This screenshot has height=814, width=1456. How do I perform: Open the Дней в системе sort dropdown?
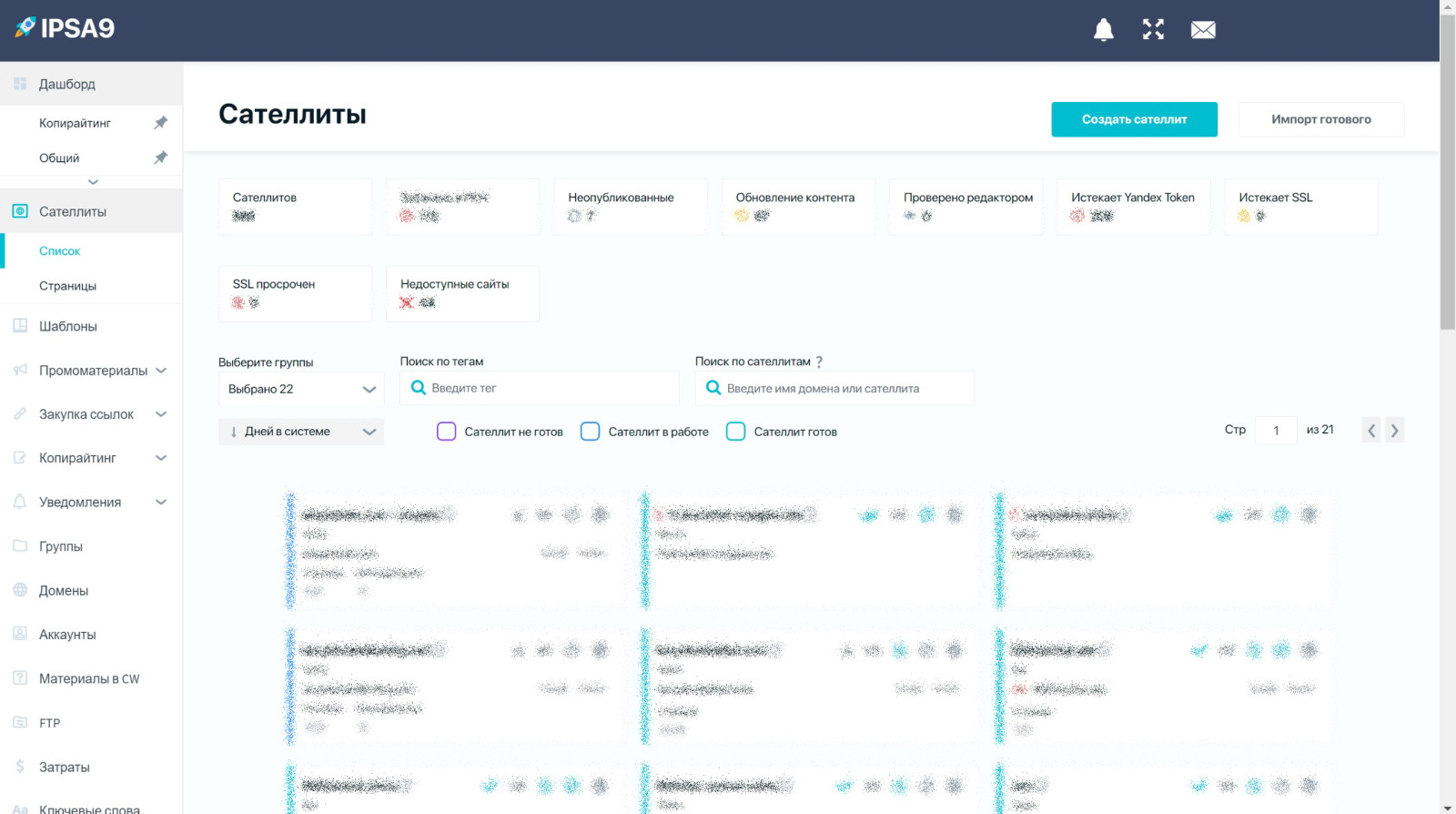click(301, 432)
